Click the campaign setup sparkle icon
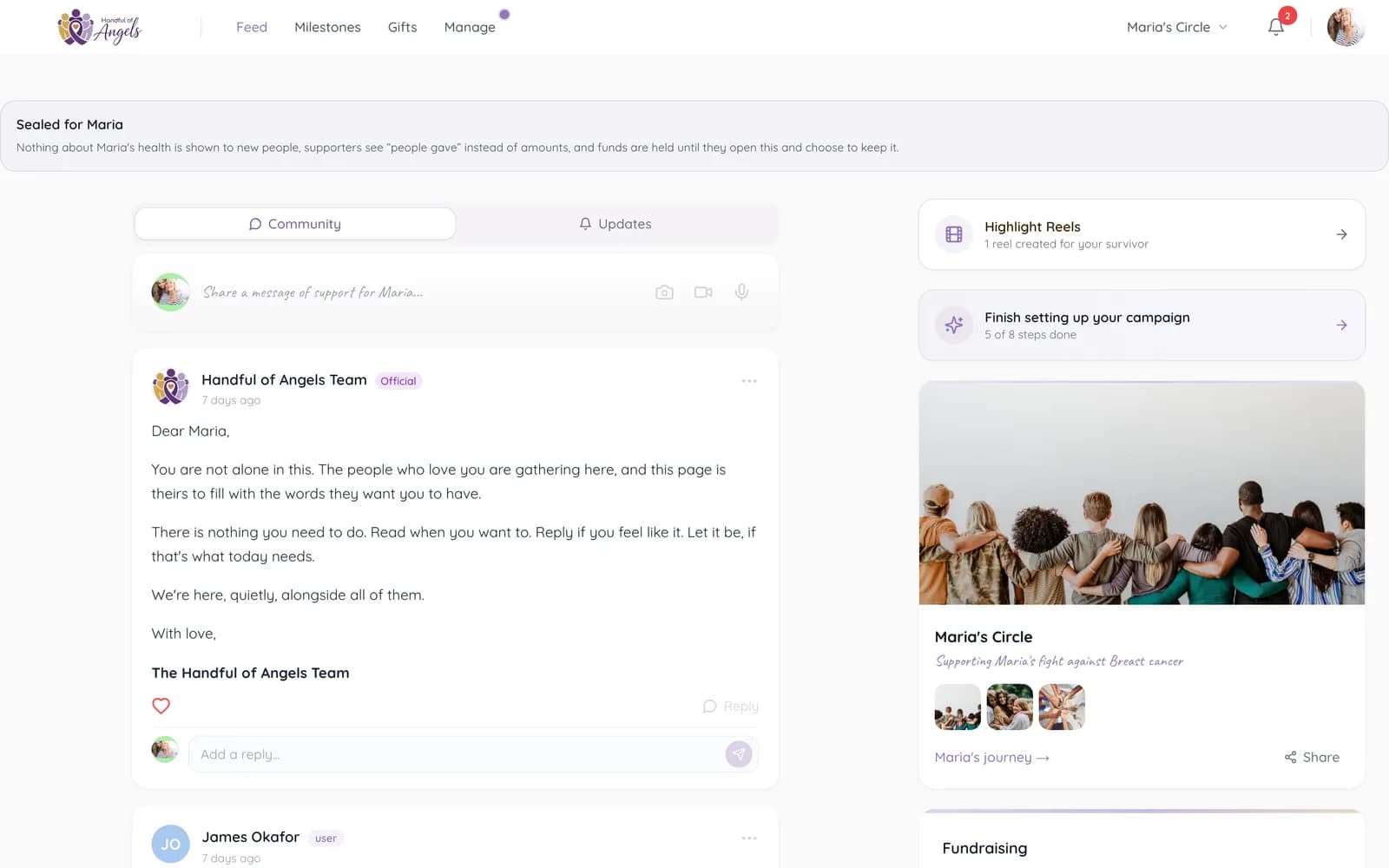This screenshot has height=868, width=1389. click(x=954, y=325)
